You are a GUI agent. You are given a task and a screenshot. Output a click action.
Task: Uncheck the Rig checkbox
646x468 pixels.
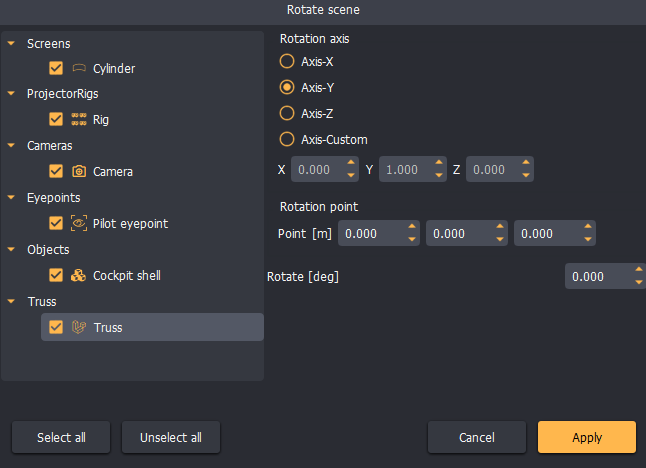[56, 119]
